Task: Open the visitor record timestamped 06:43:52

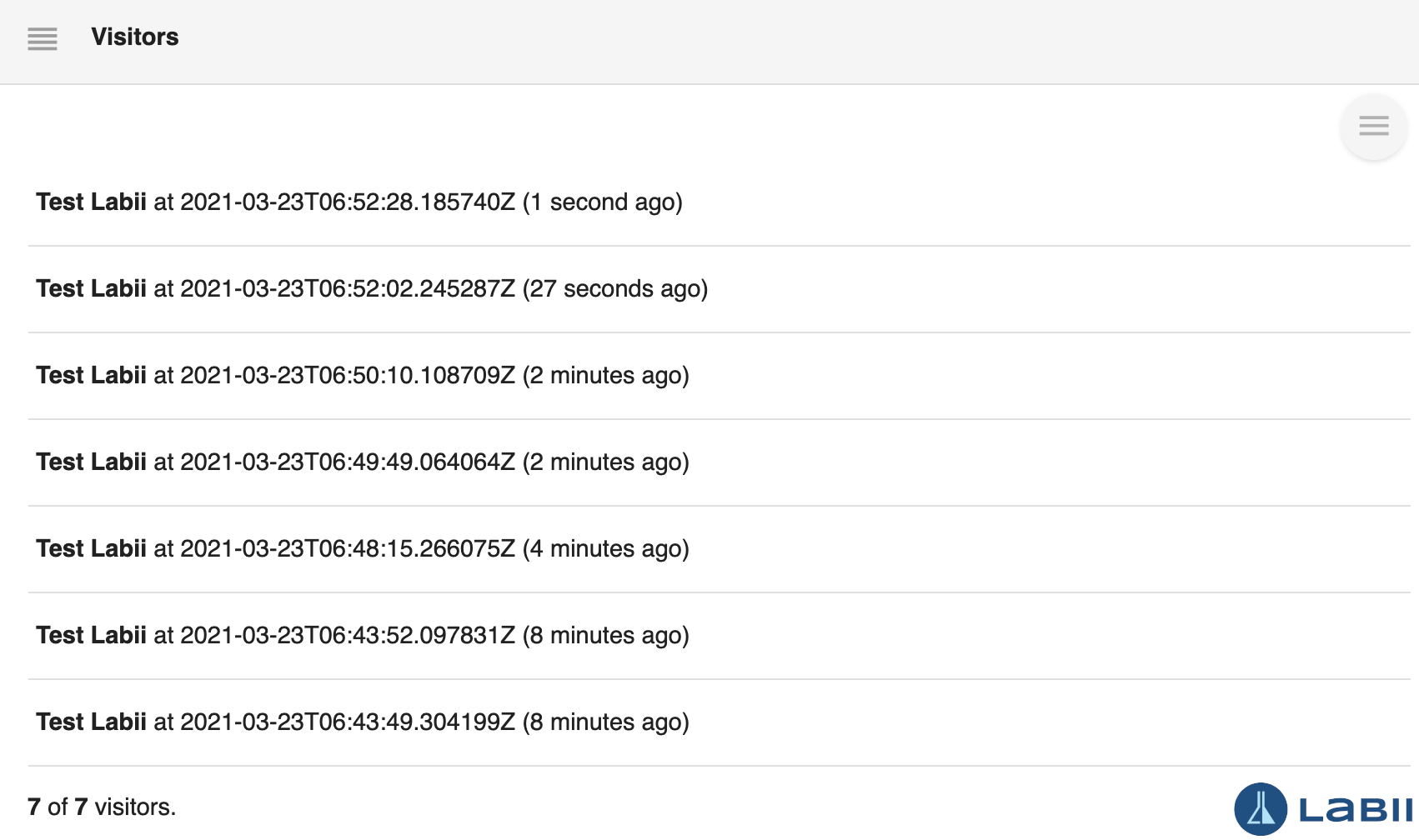Action: [x=362, y=635]
